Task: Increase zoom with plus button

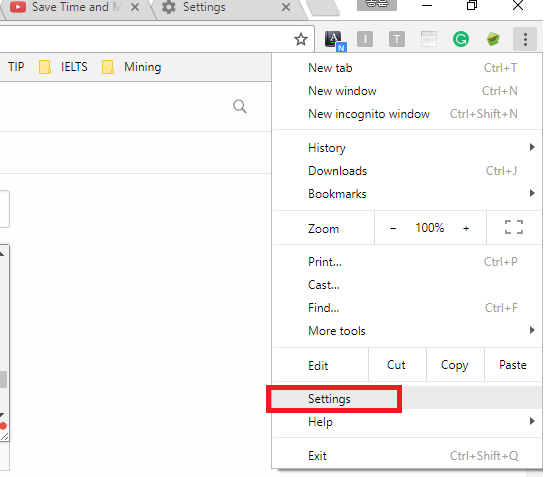Action: click(466, 229)
